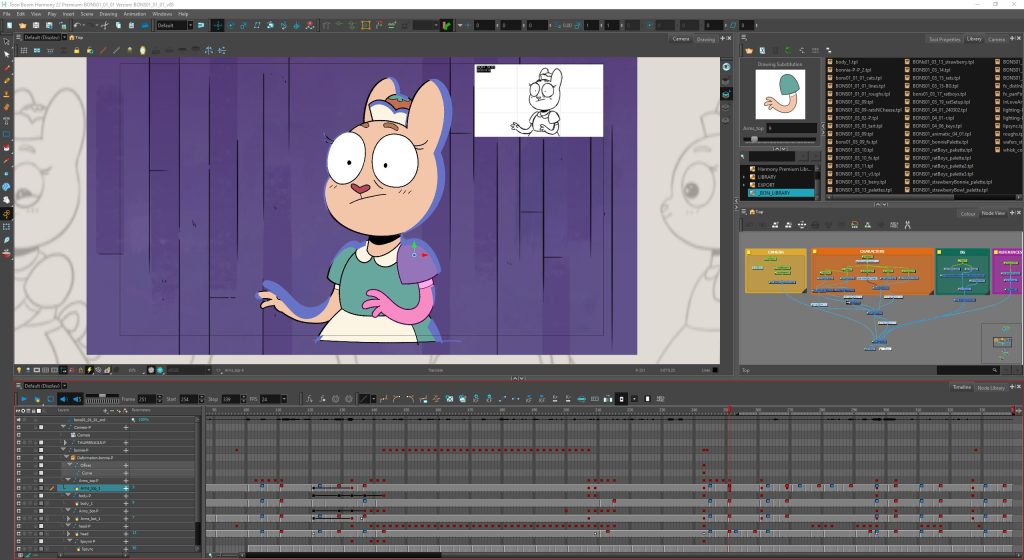Click the highlighted cube icon on Camera side strip
The image size is (1024, 560).
[726, 95]
